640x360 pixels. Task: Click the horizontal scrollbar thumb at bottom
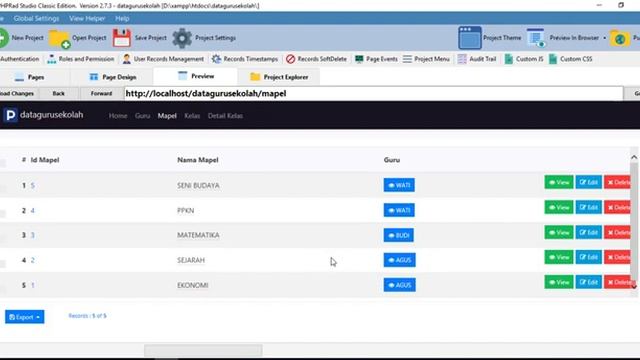(203, 350)
